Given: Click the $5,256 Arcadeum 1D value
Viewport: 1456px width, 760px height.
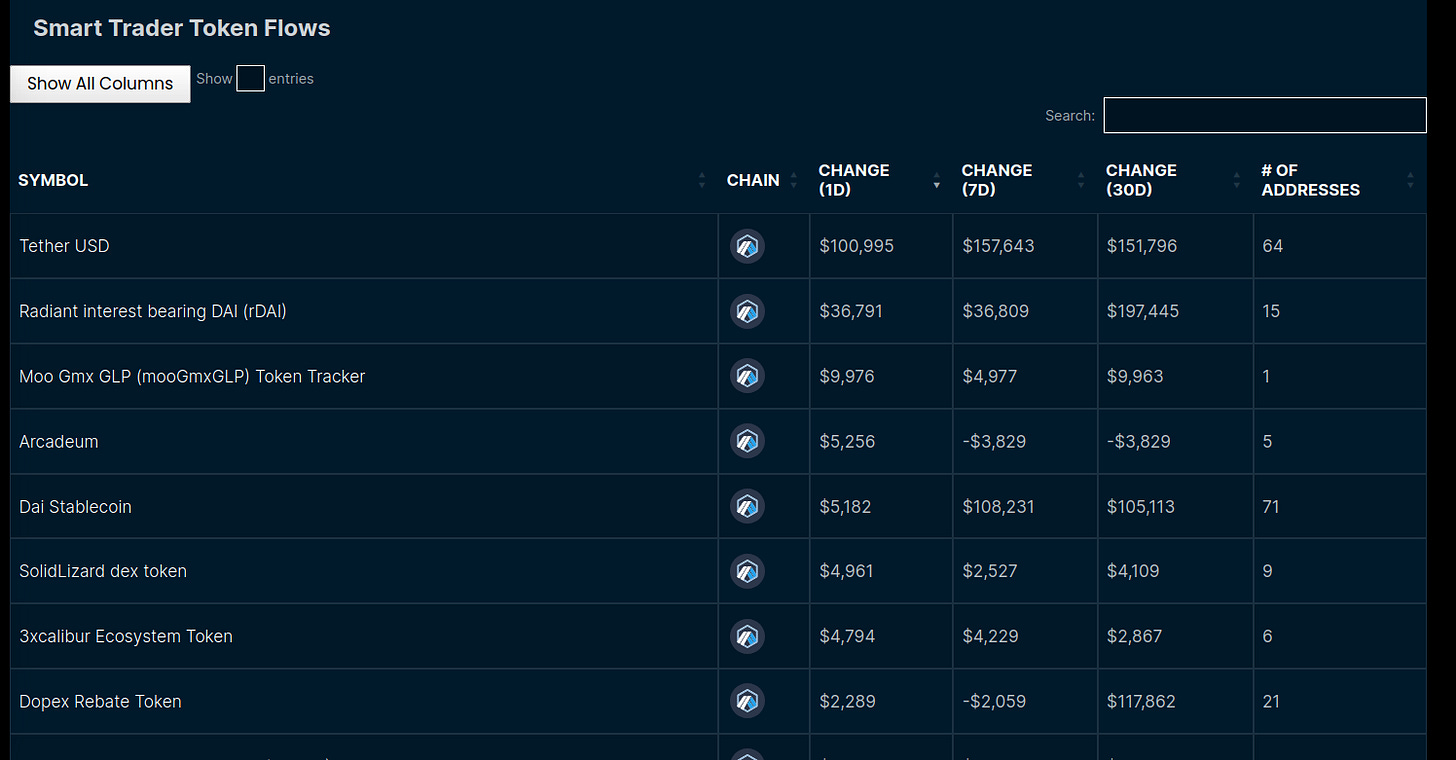Looking at the screenshot, I should pos(847,441).
